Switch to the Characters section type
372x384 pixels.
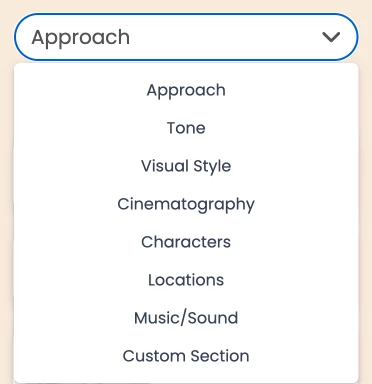(186, 242)
